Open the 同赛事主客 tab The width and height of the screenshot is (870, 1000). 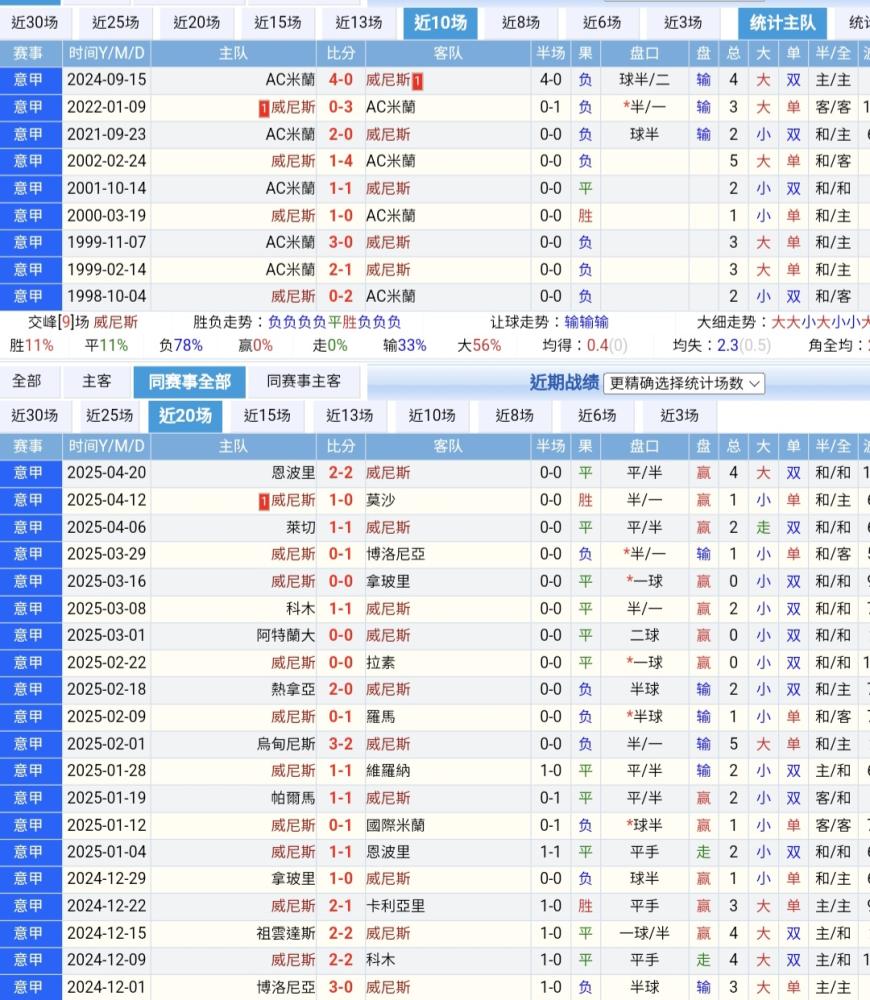tap(304, 381)
